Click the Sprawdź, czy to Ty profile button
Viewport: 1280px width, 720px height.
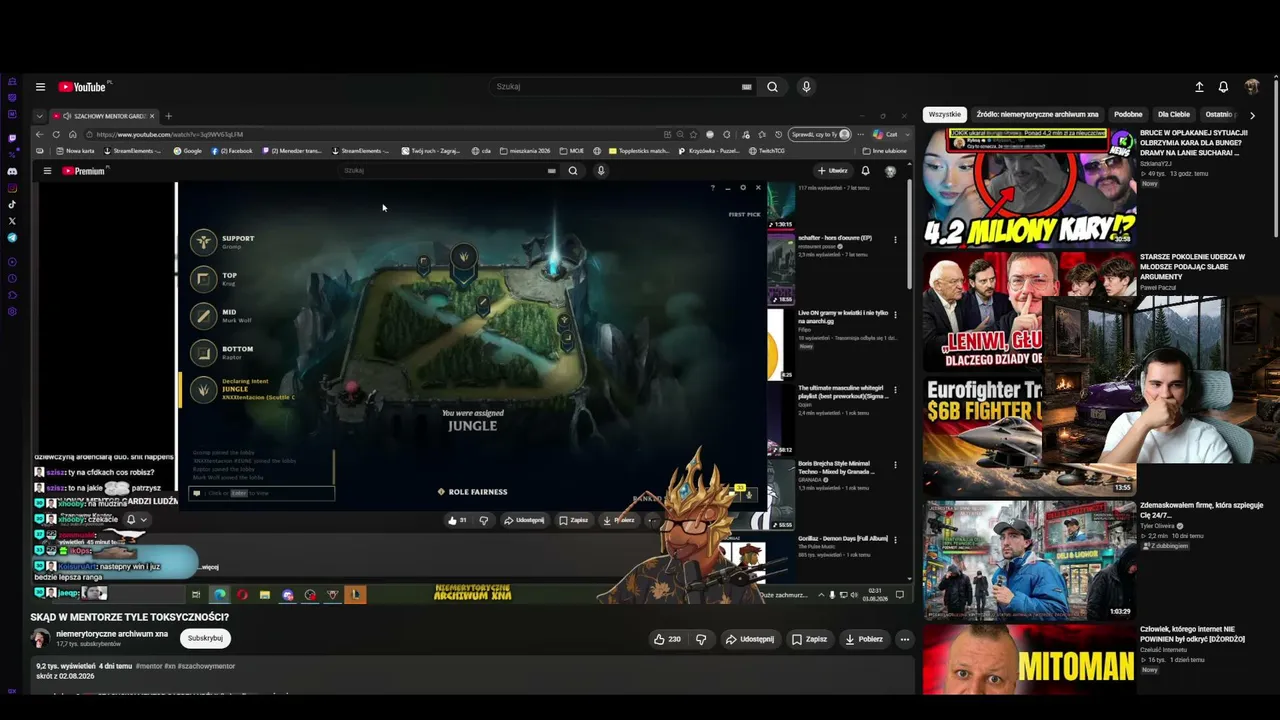820,134
